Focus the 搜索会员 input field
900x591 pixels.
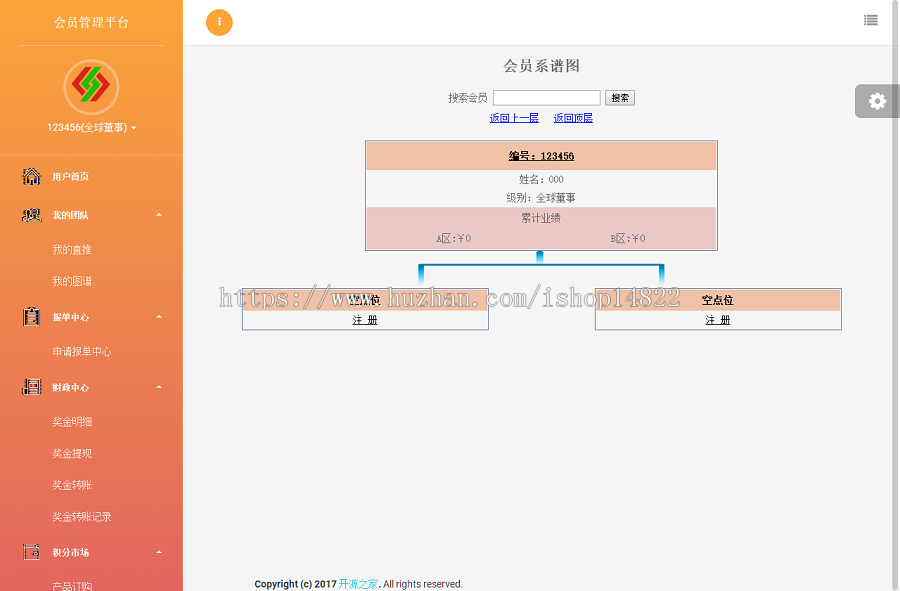pos(546,98)
